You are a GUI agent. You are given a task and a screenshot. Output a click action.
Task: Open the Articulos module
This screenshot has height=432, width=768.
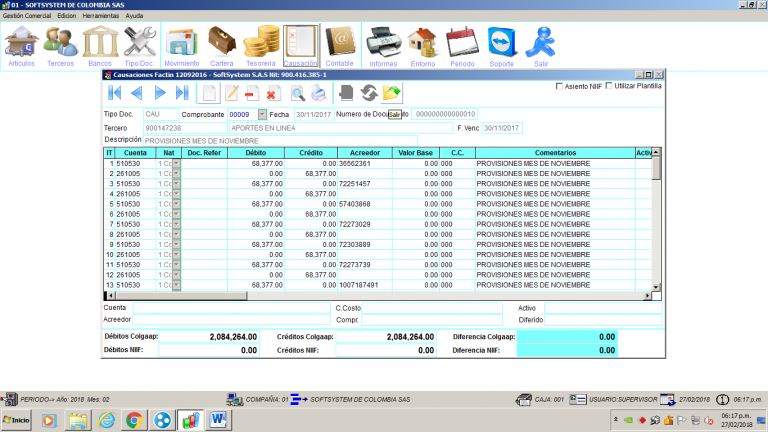coord(21,47)
